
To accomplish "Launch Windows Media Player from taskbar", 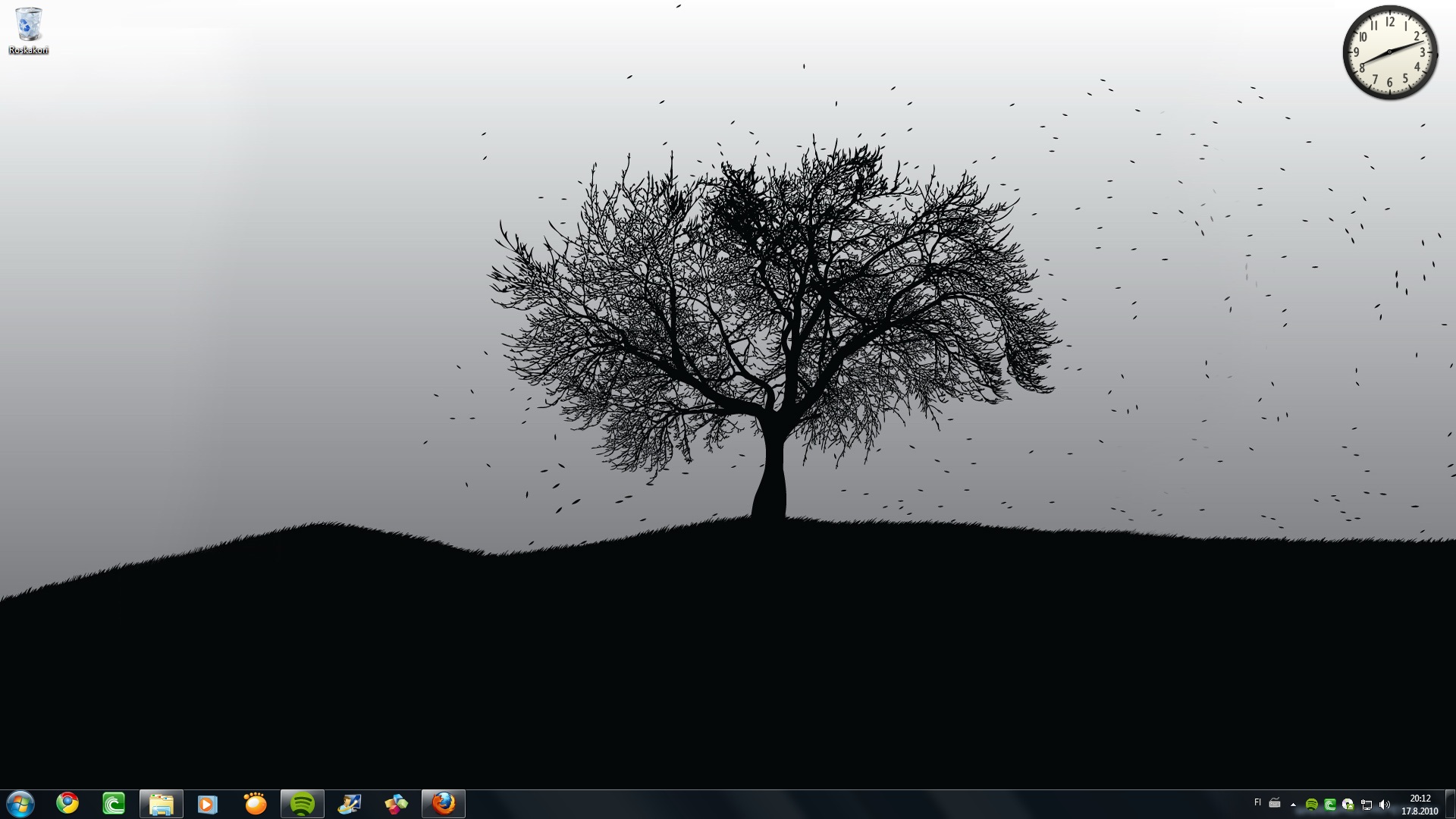I will tap(208, 804).
